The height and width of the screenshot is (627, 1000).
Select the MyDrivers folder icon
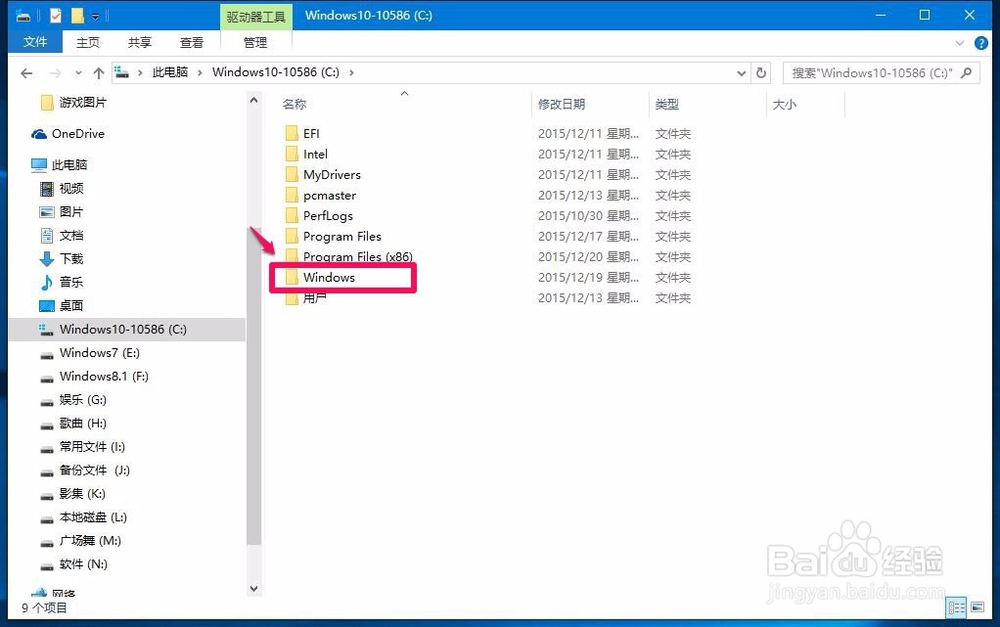click(291, 174)
